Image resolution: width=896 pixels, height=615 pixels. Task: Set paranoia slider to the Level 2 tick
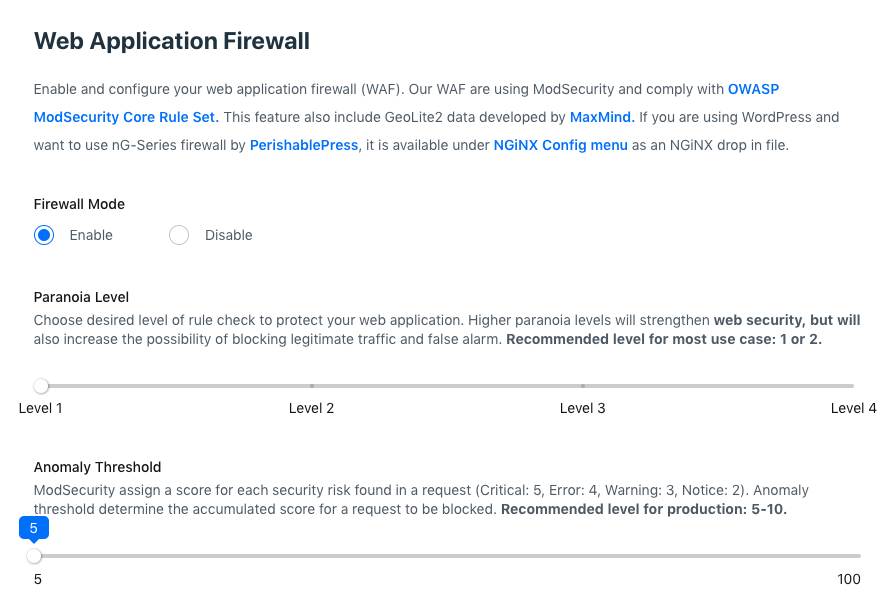tap(312, 386)
